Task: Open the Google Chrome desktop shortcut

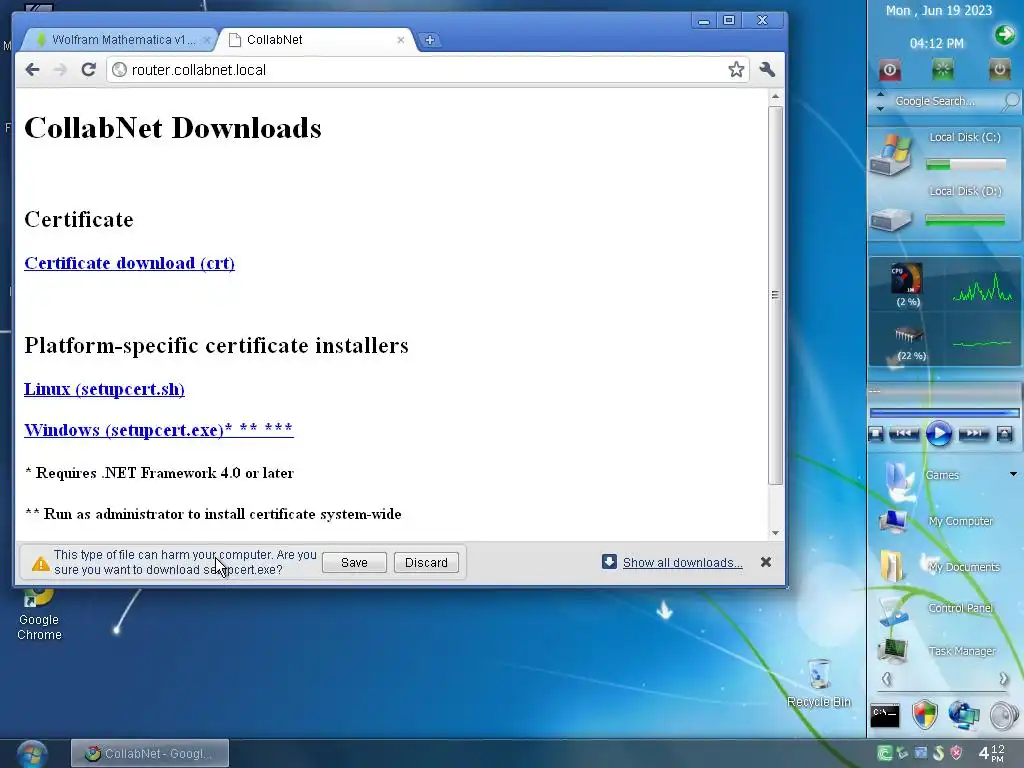Action: click(39, 615)
